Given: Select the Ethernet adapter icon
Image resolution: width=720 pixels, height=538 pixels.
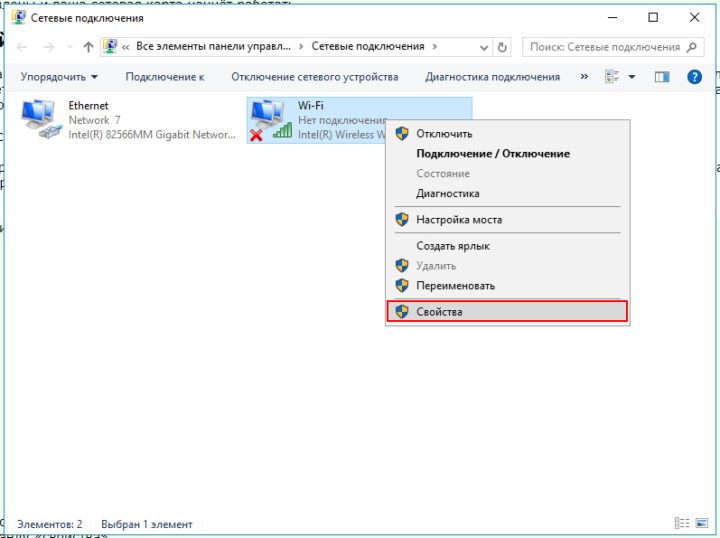Looking at the screenshot, I should pos(41,119).
